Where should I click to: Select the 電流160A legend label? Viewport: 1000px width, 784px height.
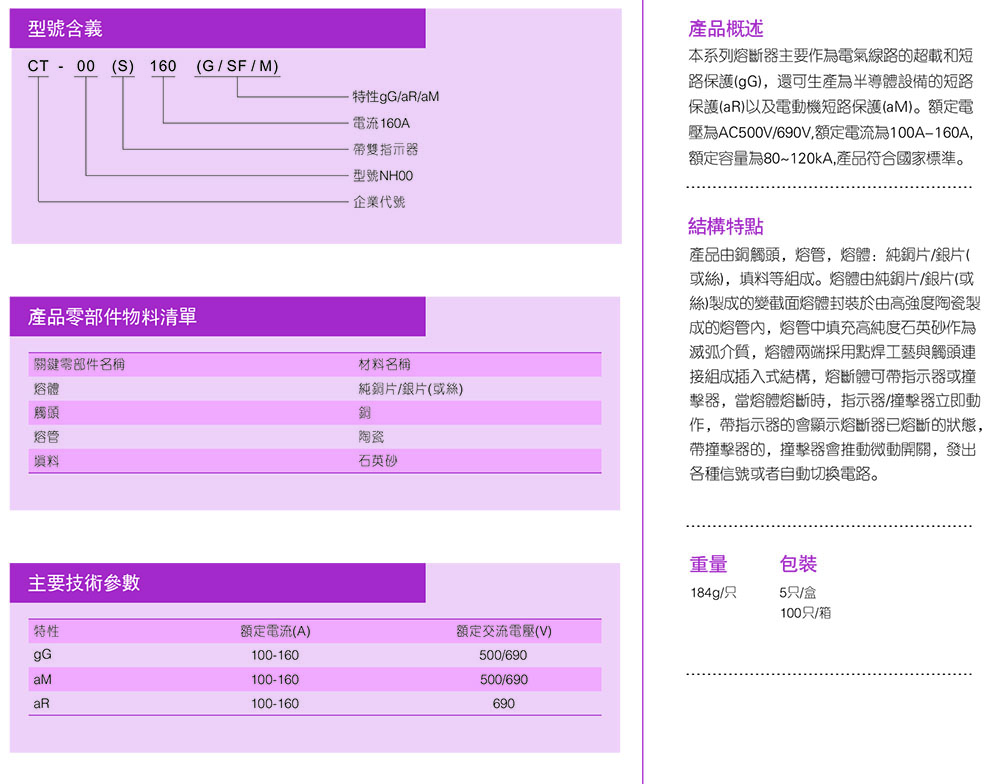(x=381, y=124)
